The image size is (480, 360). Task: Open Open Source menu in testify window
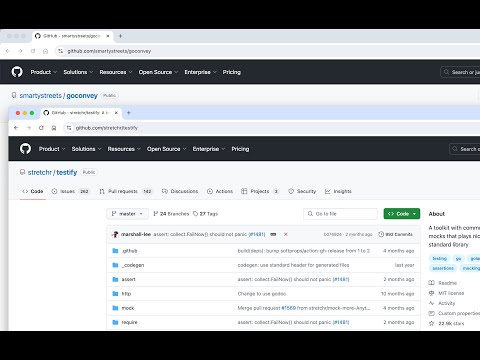166,149
